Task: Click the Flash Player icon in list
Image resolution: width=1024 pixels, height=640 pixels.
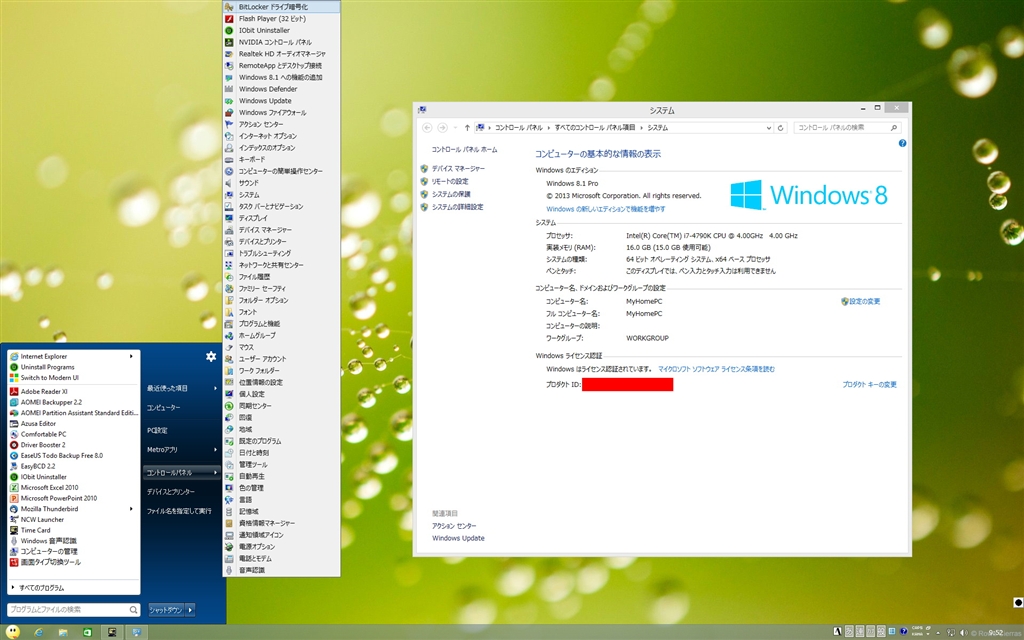Action: pyautogui.click(x=229, y=19)
